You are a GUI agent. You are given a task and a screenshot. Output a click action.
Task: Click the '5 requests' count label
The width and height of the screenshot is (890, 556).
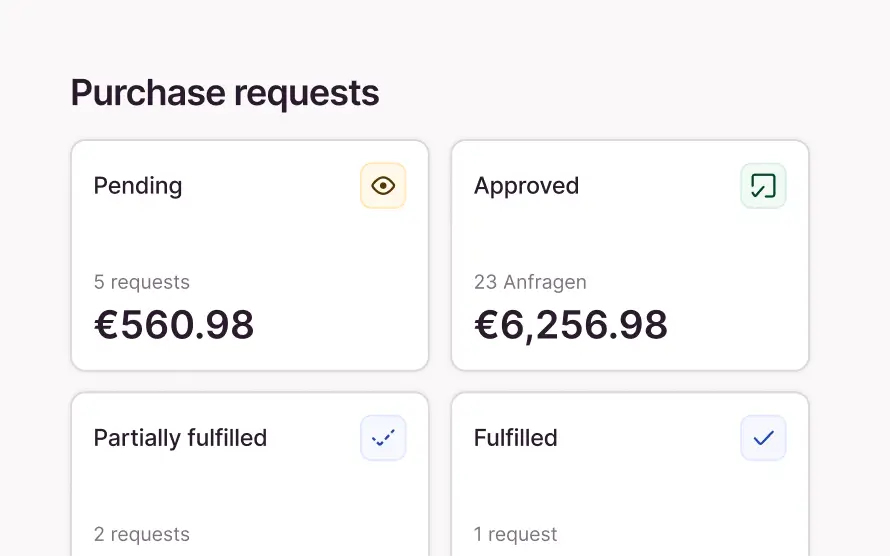[x=141, y=282]
